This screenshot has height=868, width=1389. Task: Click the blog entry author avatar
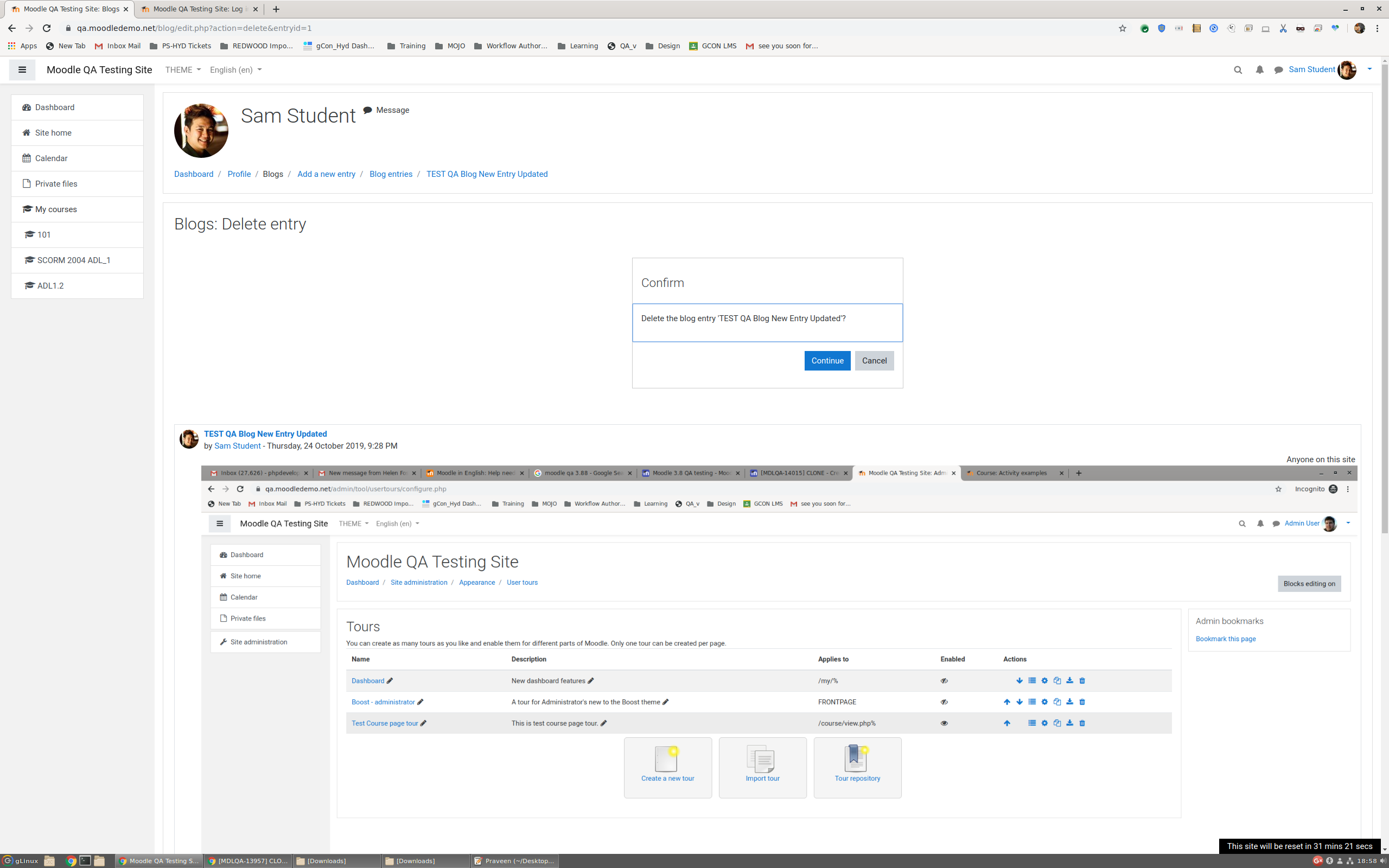[189, 439]
